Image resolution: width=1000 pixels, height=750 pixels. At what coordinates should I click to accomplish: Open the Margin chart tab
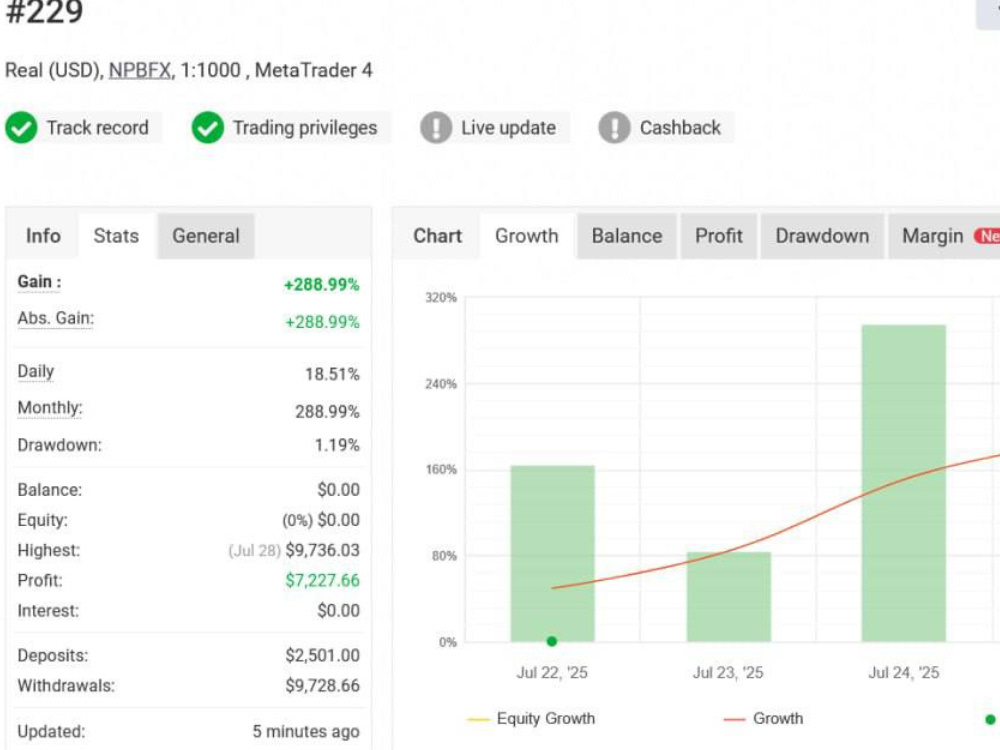pos(944,236)
